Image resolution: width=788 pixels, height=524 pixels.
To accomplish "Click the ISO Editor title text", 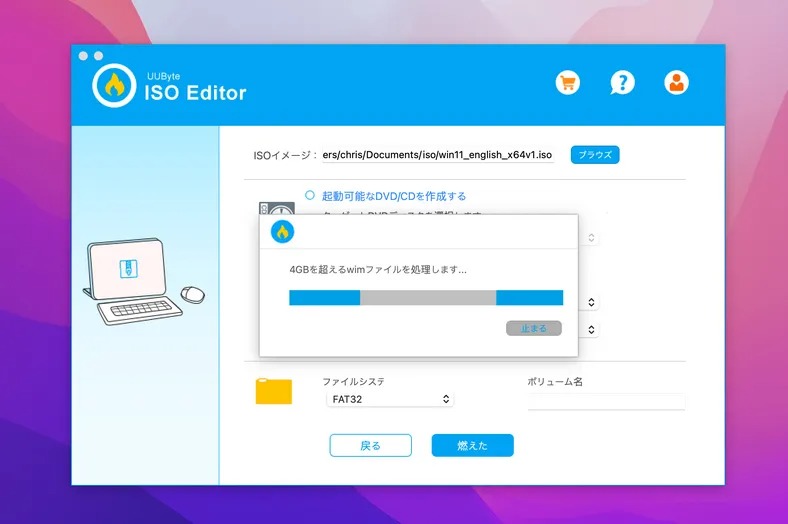I will click(195, 93).
